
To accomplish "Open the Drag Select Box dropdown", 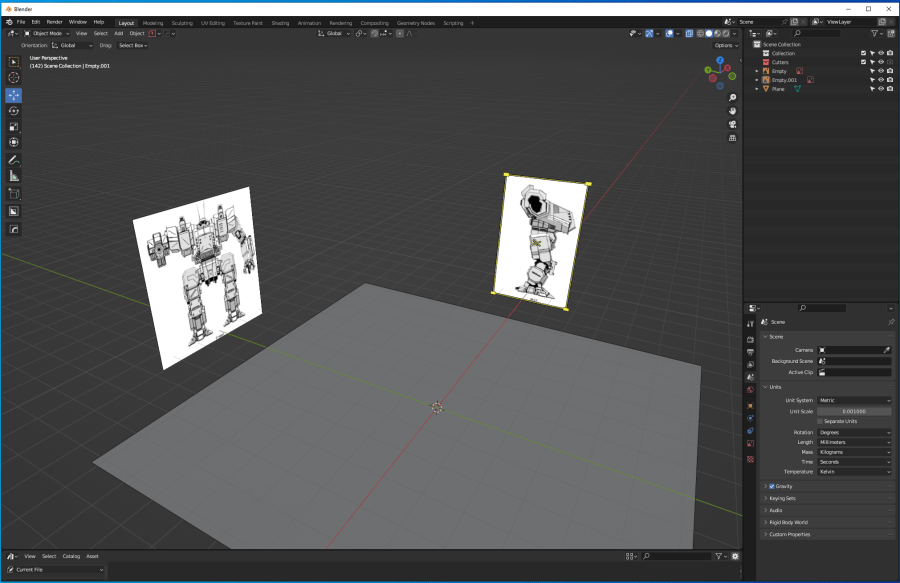I will tap(133, 45).
